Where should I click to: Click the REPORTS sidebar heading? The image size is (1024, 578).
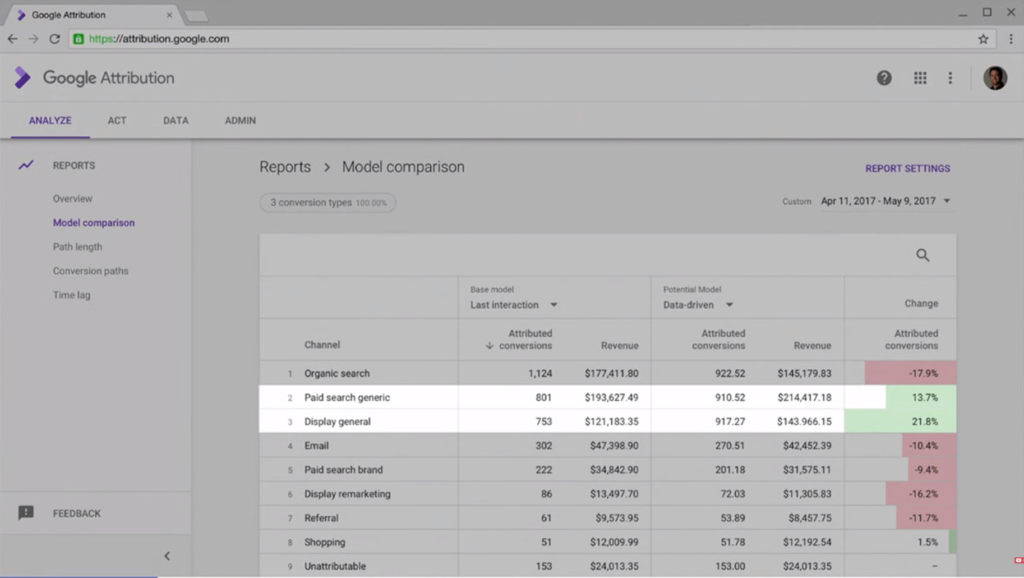click(x=74, y=166)
